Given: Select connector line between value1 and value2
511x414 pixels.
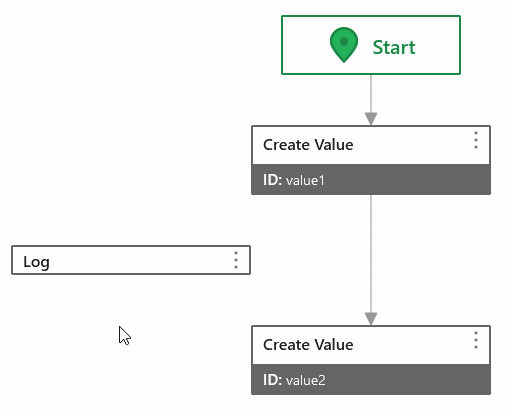Looking at the screenshot, I should [x=371, y=254].
